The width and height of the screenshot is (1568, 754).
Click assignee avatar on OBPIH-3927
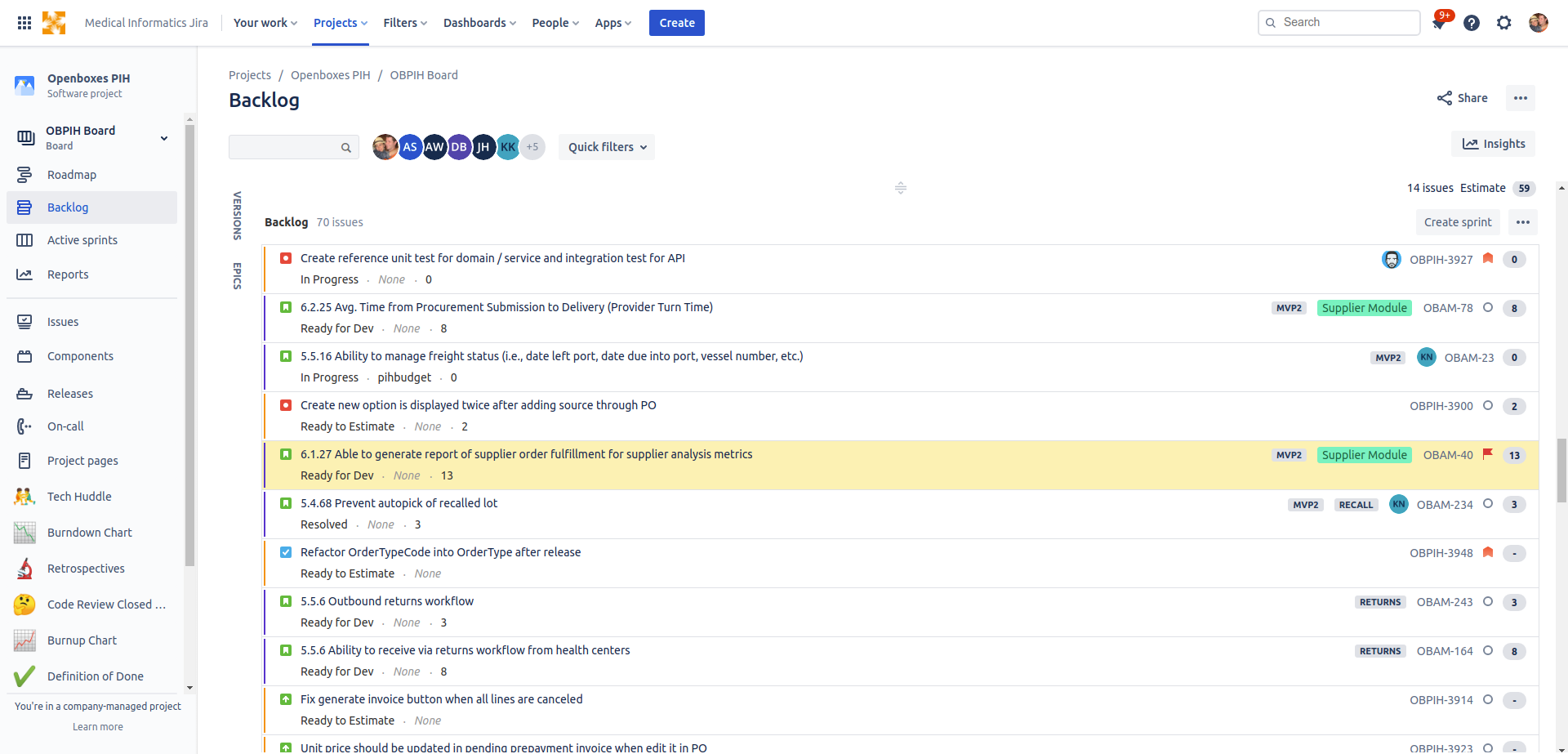click(x=1391, y=259)
